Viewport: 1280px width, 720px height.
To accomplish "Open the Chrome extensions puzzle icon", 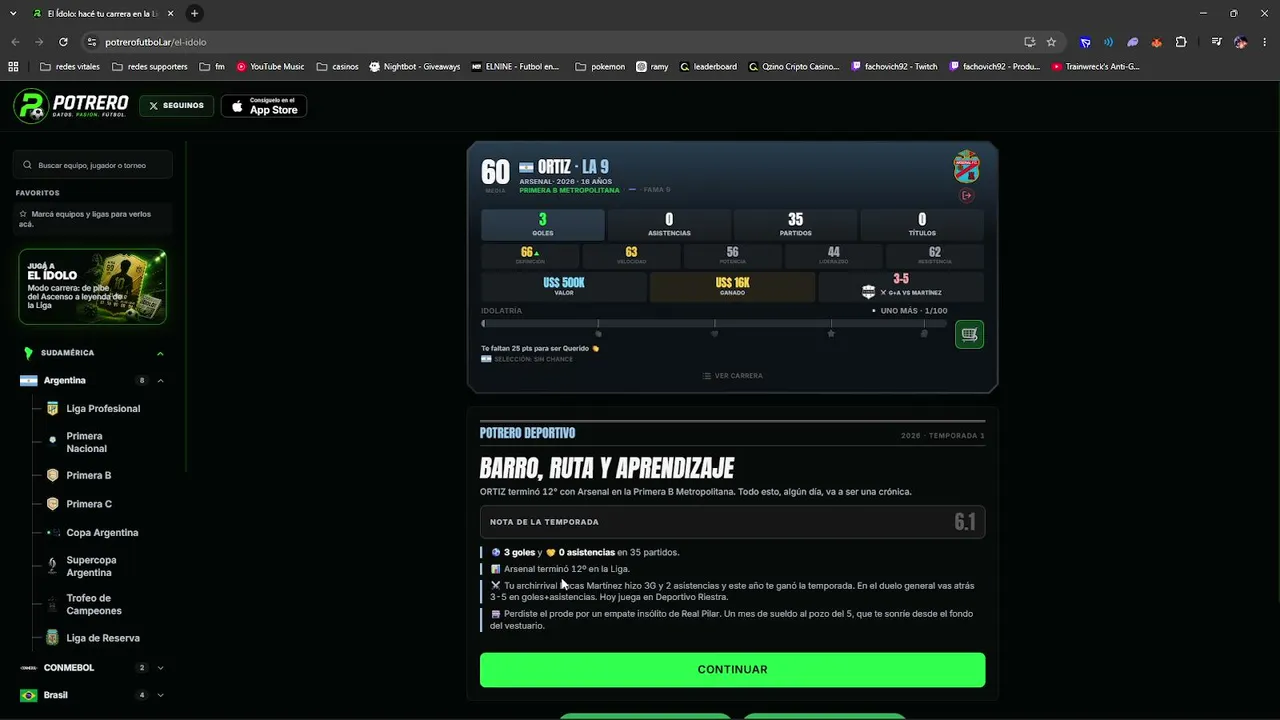I will [x=1181, y=42].
